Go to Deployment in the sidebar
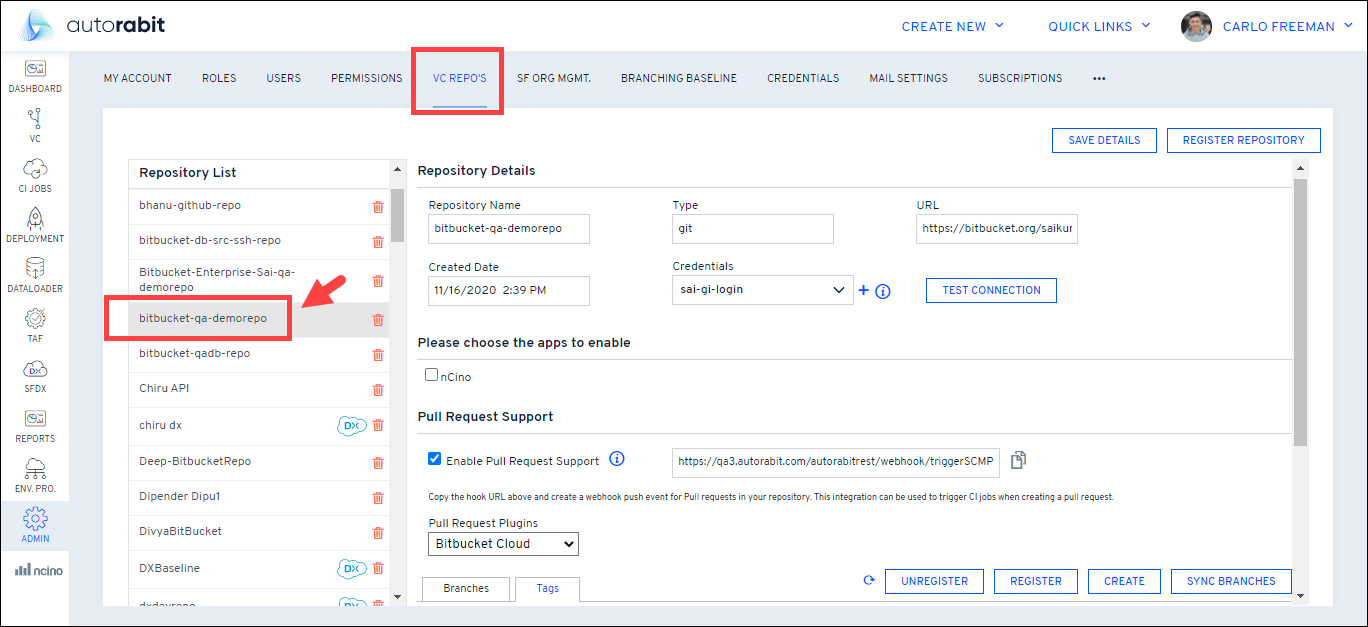Viewport: 1368px width, 627px height. [35, 225]
